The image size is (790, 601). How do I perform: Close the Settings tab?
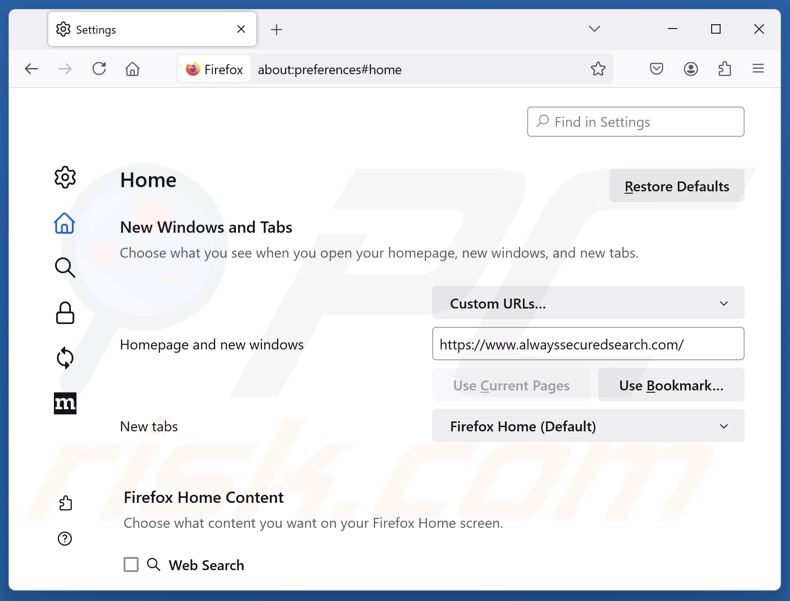(241, 29)
